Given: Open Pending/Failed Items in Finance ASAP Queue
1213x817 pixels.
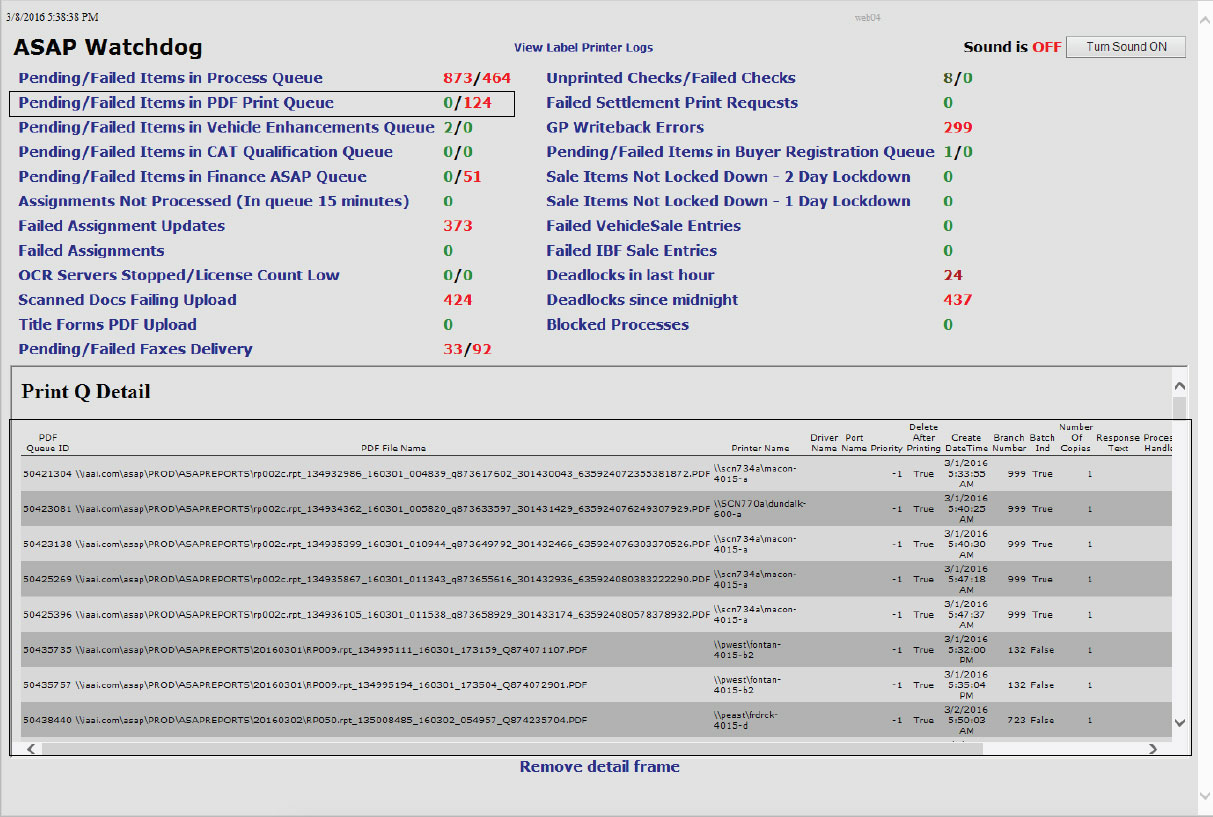Looking at the screenshot, I should tap(192, 177).
